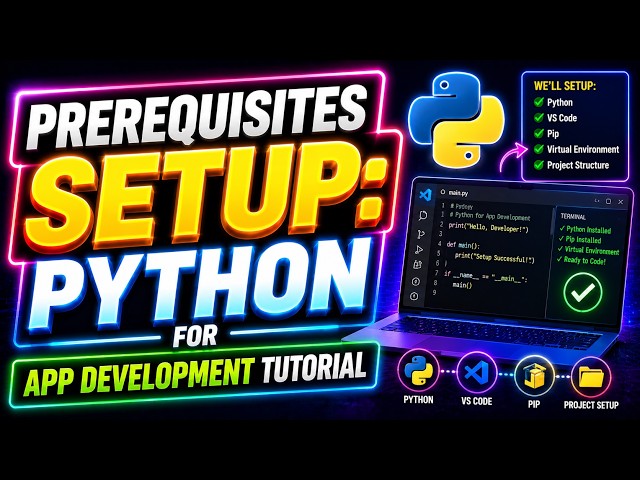Click the check before 'Ready to Code!'

click(x=559, y=259)
